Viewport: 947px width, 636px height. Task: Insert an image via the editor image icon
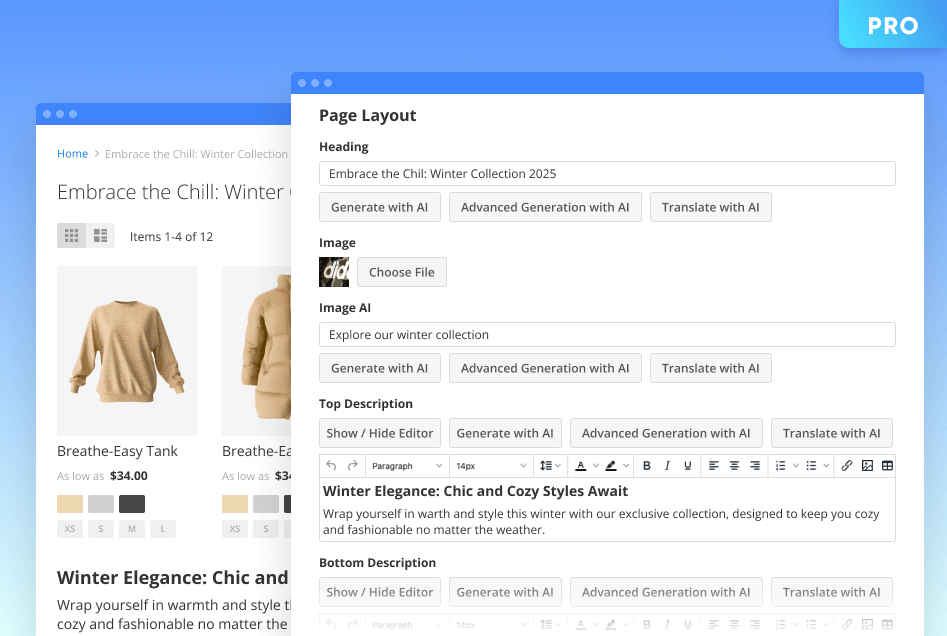tap(867, 466)
